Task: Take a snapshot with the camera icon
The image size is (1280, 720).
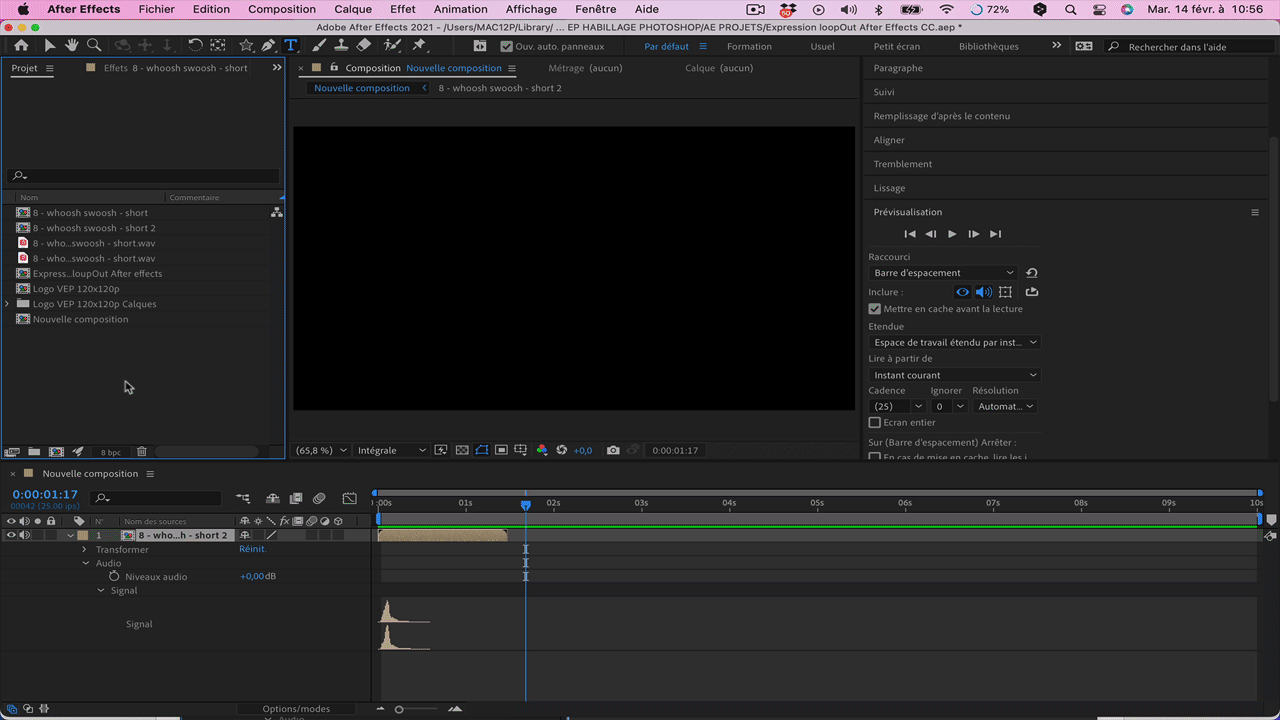Action: point(613,451)
